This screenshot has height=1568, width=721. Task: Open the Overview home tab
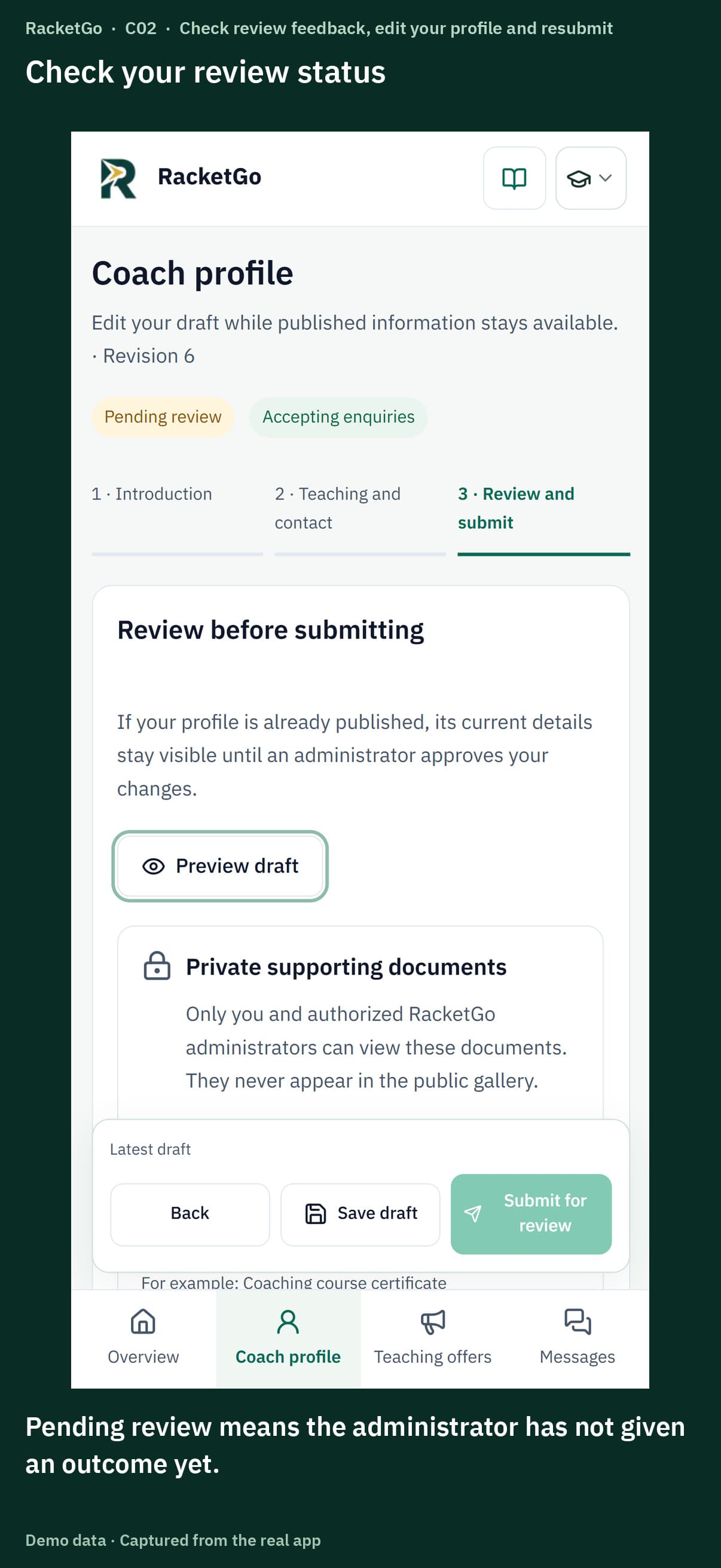143,1338
